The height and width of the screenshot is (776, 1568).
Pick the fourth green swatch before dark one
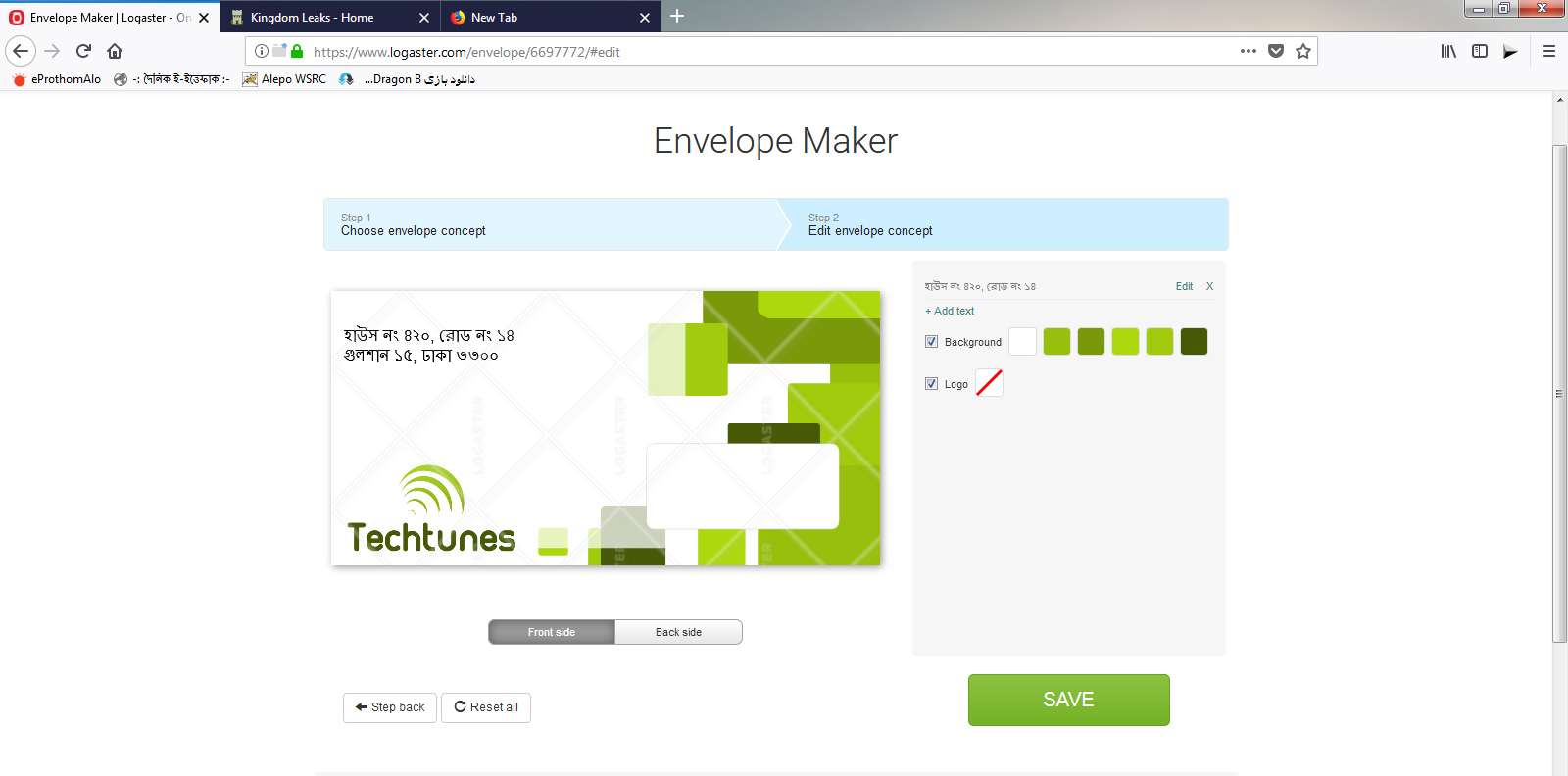pyautogui.click(x=1159, y=341)
